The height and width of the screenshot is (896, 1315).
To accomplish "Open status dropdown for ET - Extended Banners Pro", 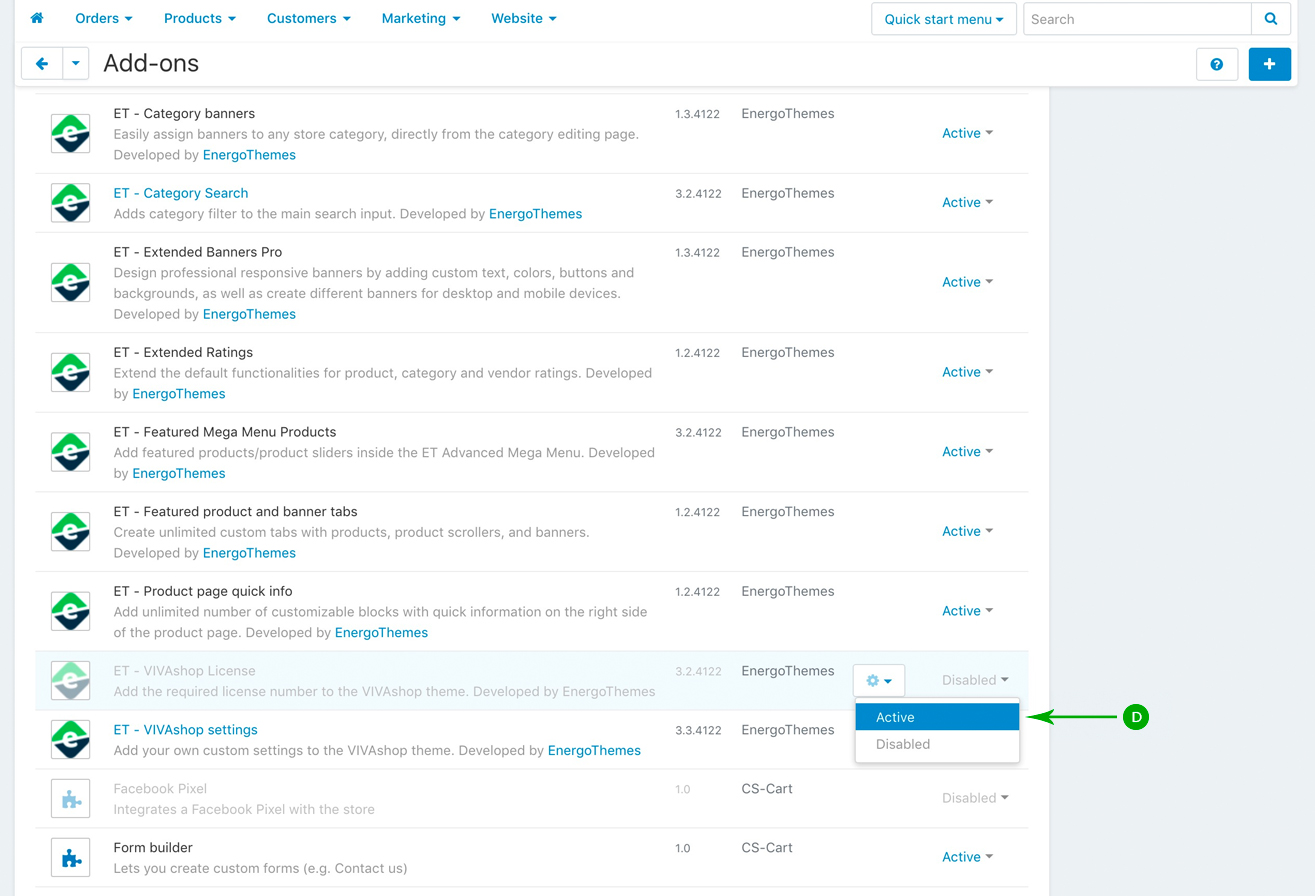I will pos(968,282).
